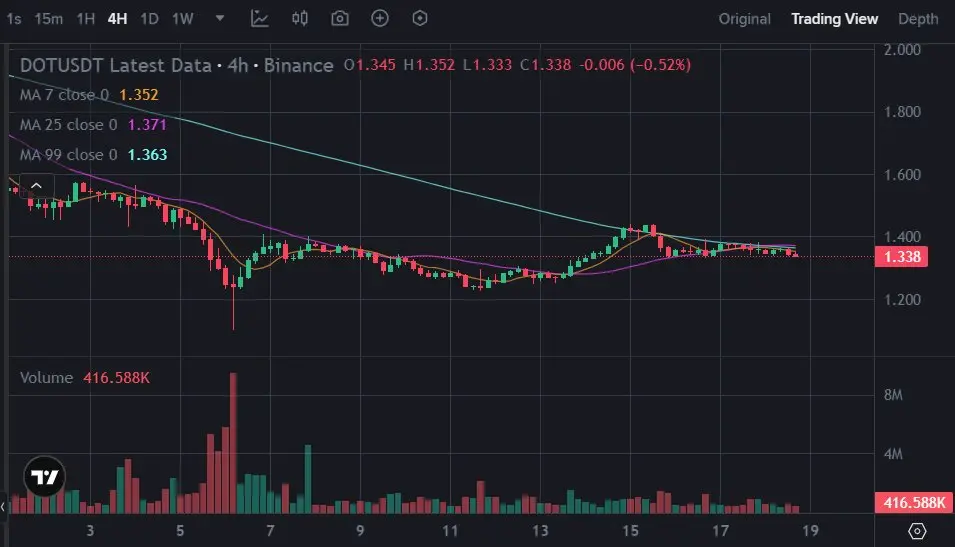Switch to the 1s time interval
Viewport: 955px width, 547px height.
point(13,18)
